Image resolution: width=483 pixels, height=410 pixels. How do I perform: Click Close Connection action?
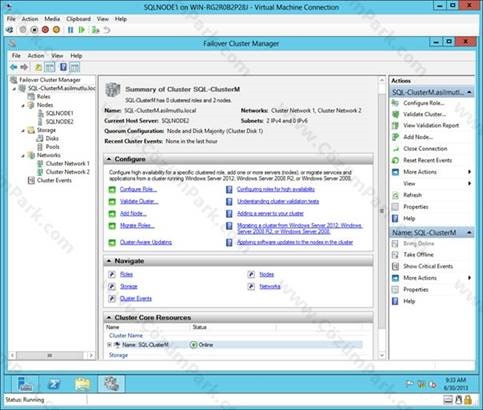(425, 149)
